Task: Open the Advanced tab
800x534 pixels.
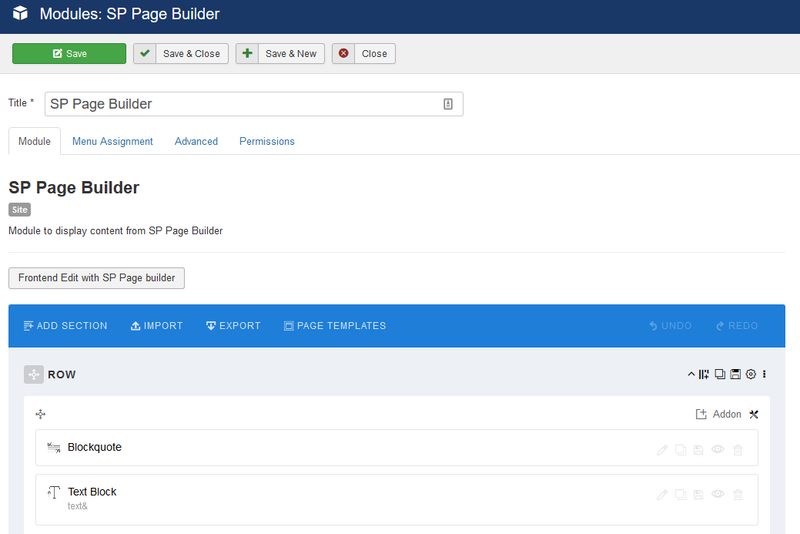Action: pyautogui.click(x=196, y=141)
